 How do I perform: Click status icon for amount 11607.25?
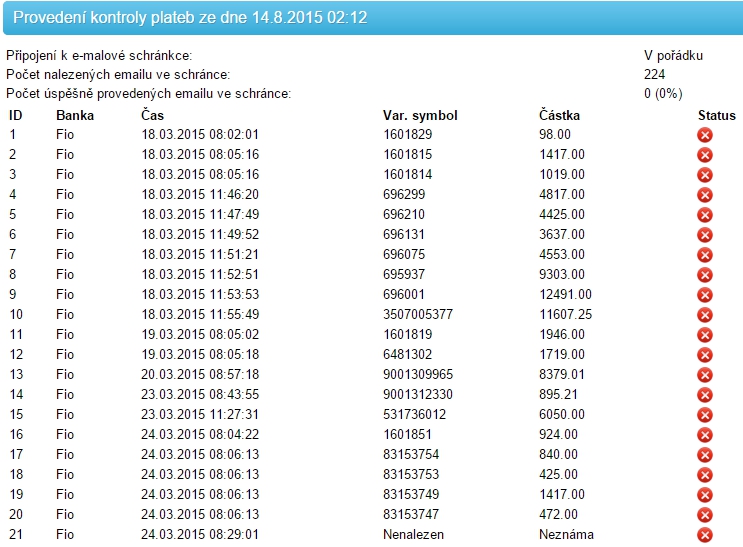click(704, 315)
